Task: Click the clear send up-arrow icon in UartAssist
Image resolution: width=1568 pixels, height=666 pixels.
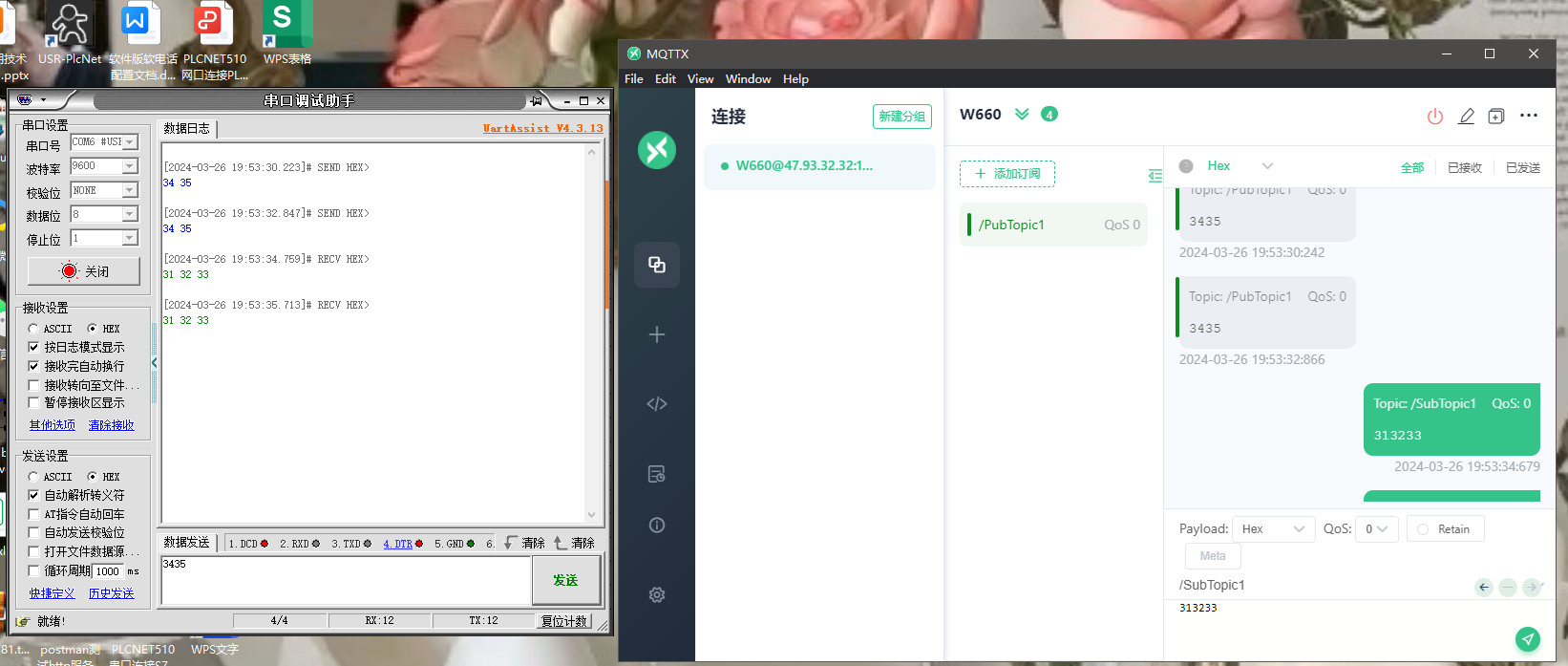Action: click(x=561, y=543)
